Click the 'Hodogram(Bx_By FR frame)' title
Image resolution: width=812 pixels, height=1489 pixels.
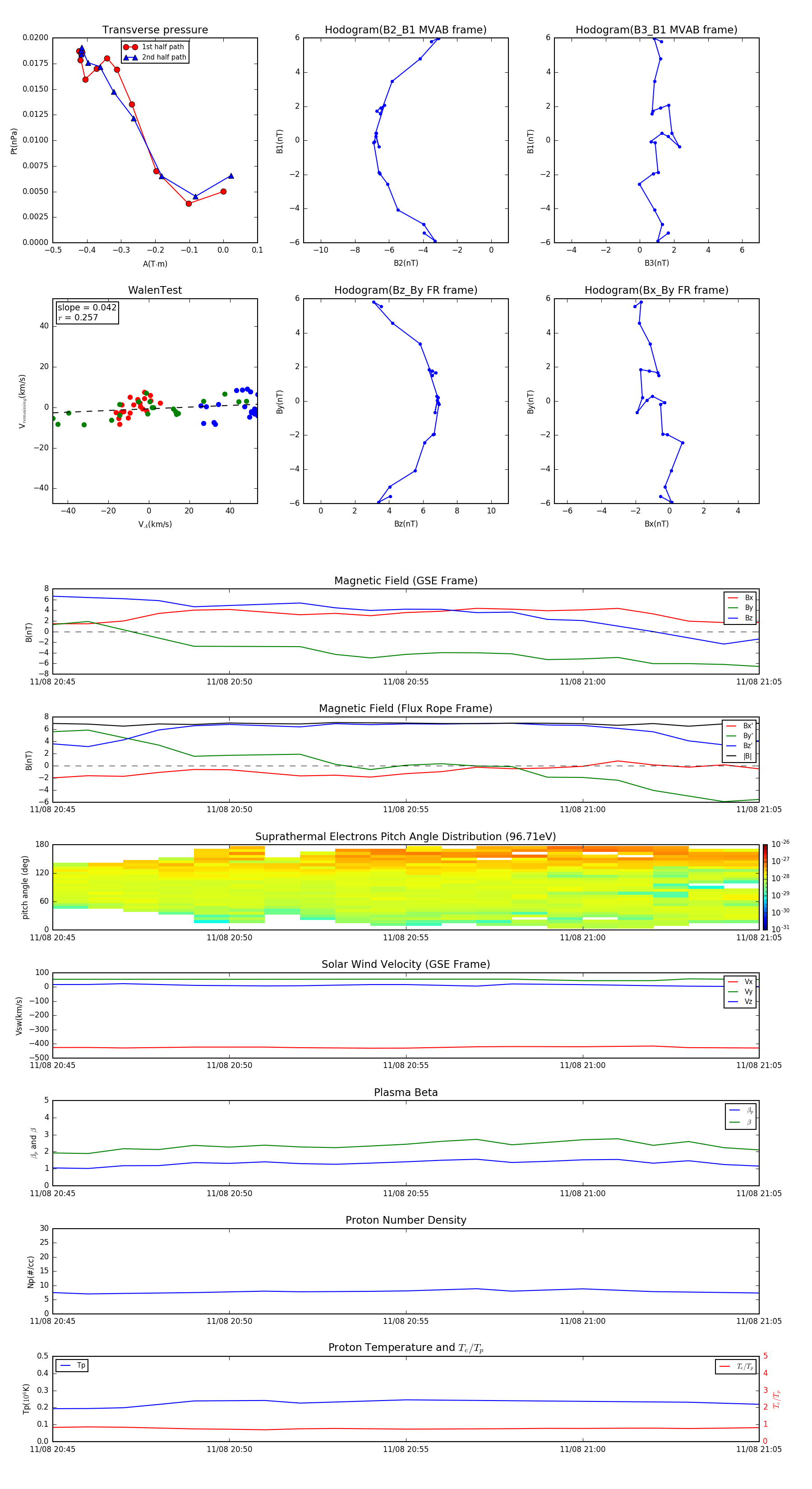[656, 290]
